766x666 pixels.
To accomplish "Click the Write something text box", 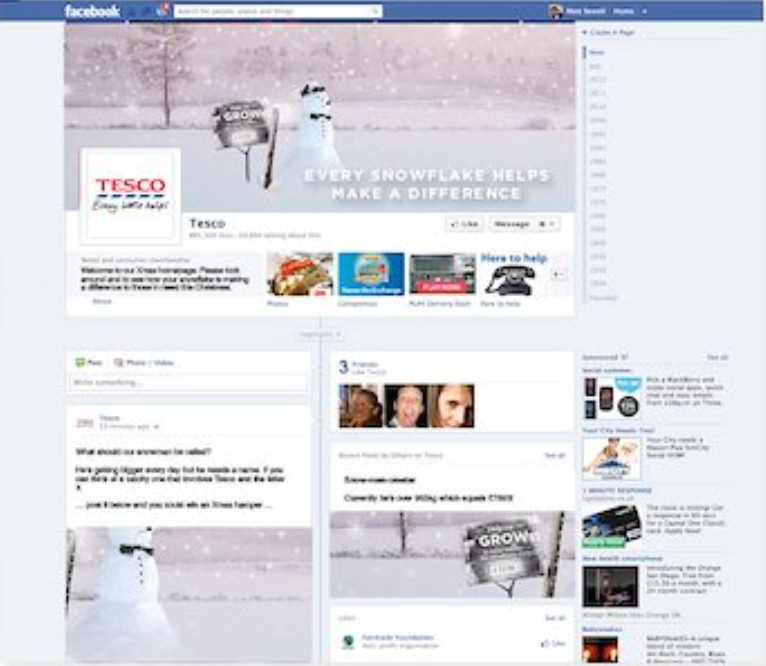I will [x=189, y=382].
